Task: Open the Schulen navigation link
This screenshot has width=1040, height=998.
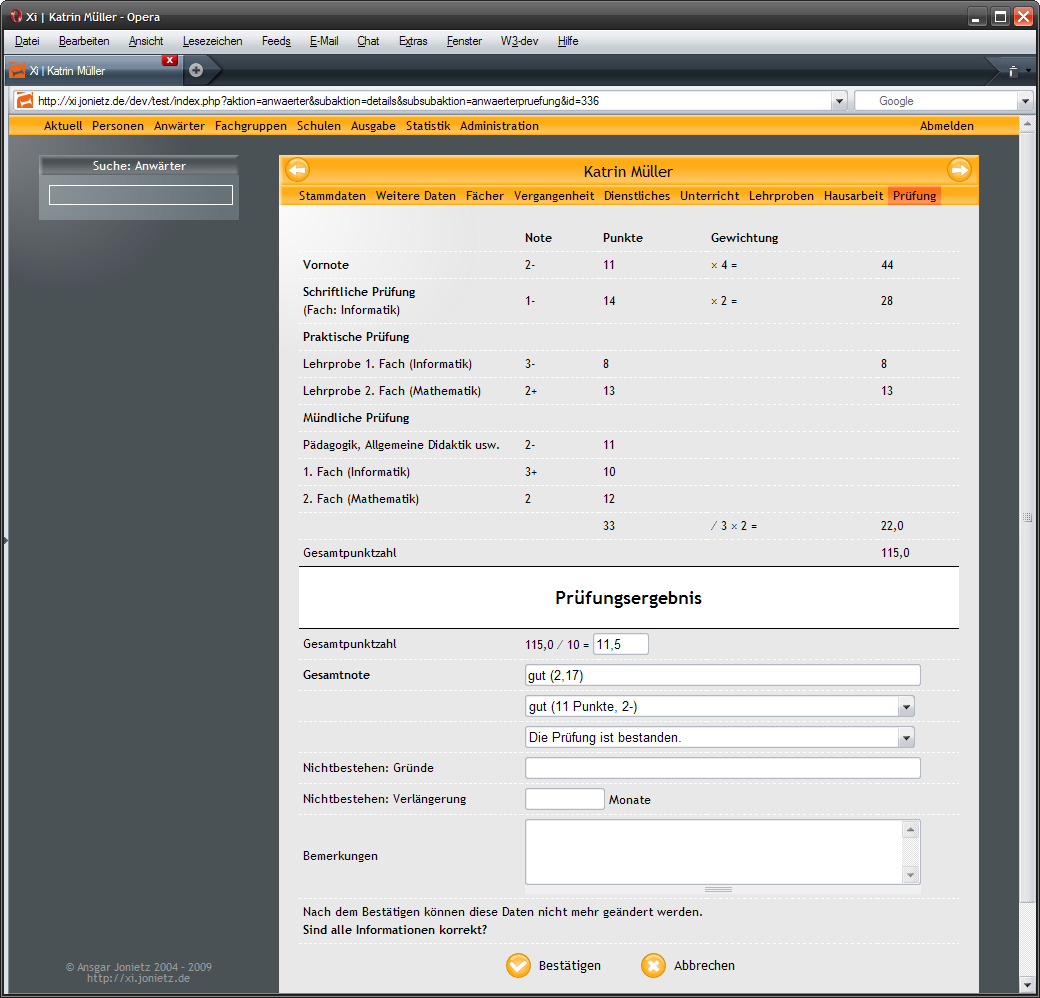Action: (x=318, y=126)
